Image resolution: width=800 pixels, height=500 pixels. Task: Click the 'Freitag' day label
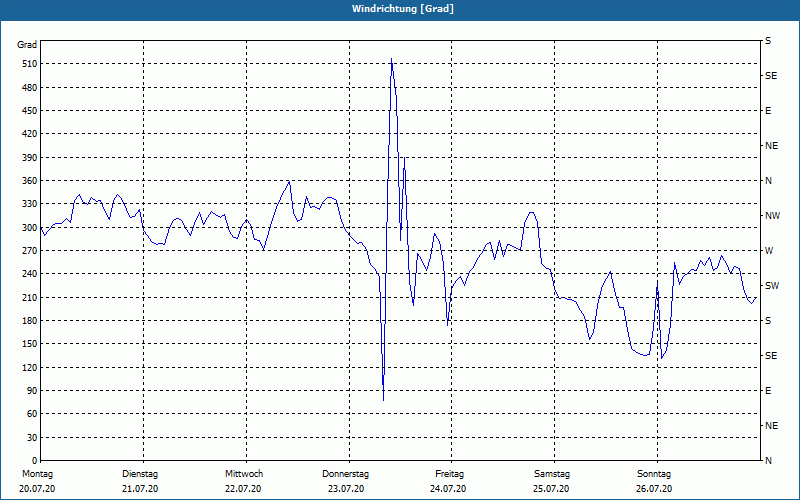coord(449,474)
